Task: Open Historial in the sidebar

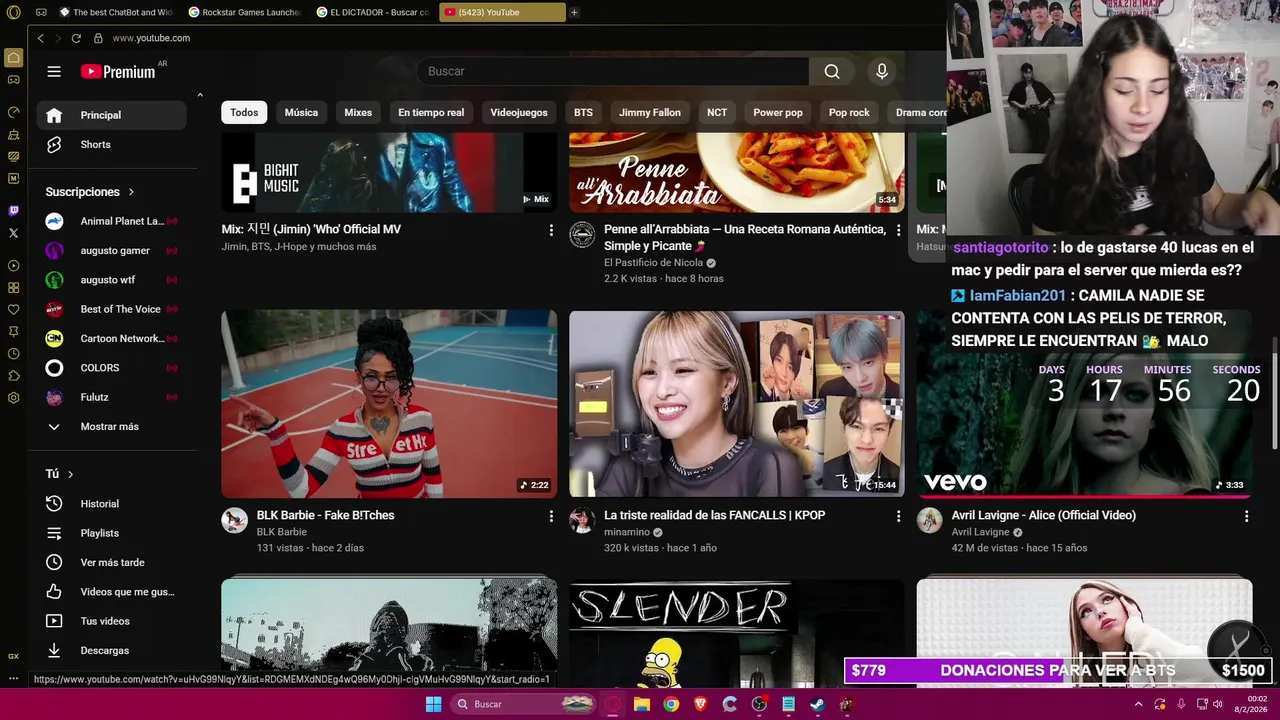Action: click(x=112, y=504)
